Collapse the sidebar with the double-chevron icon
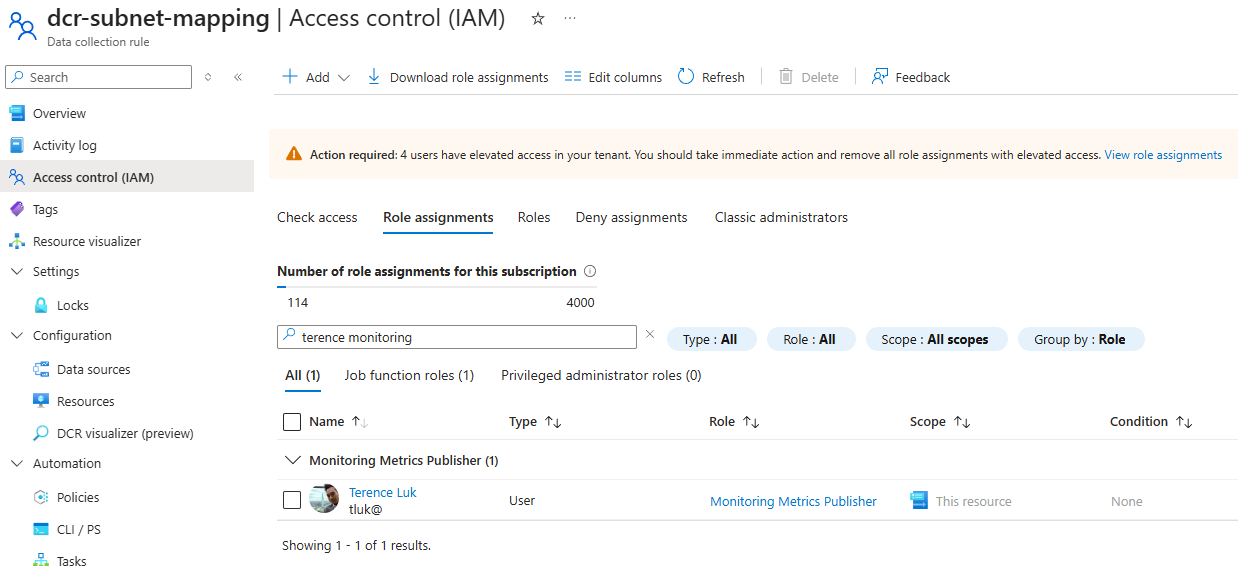Viewport: 1238px width, 566px height. [x=238, y=77]
